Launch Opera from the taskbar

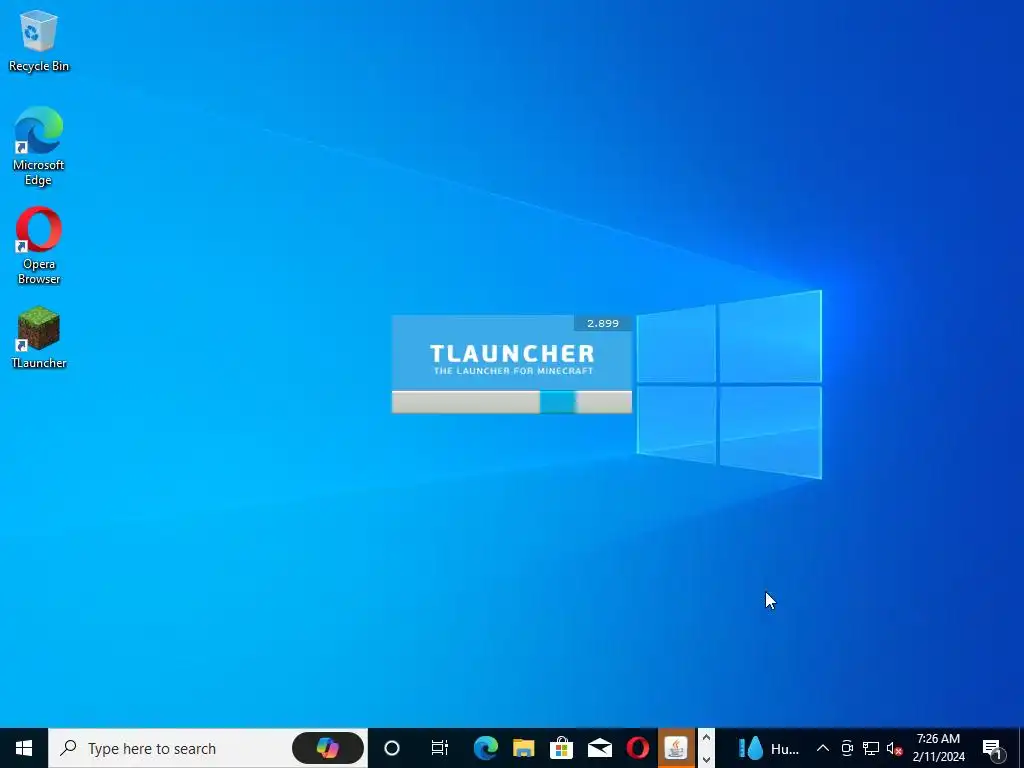[637, 748]
